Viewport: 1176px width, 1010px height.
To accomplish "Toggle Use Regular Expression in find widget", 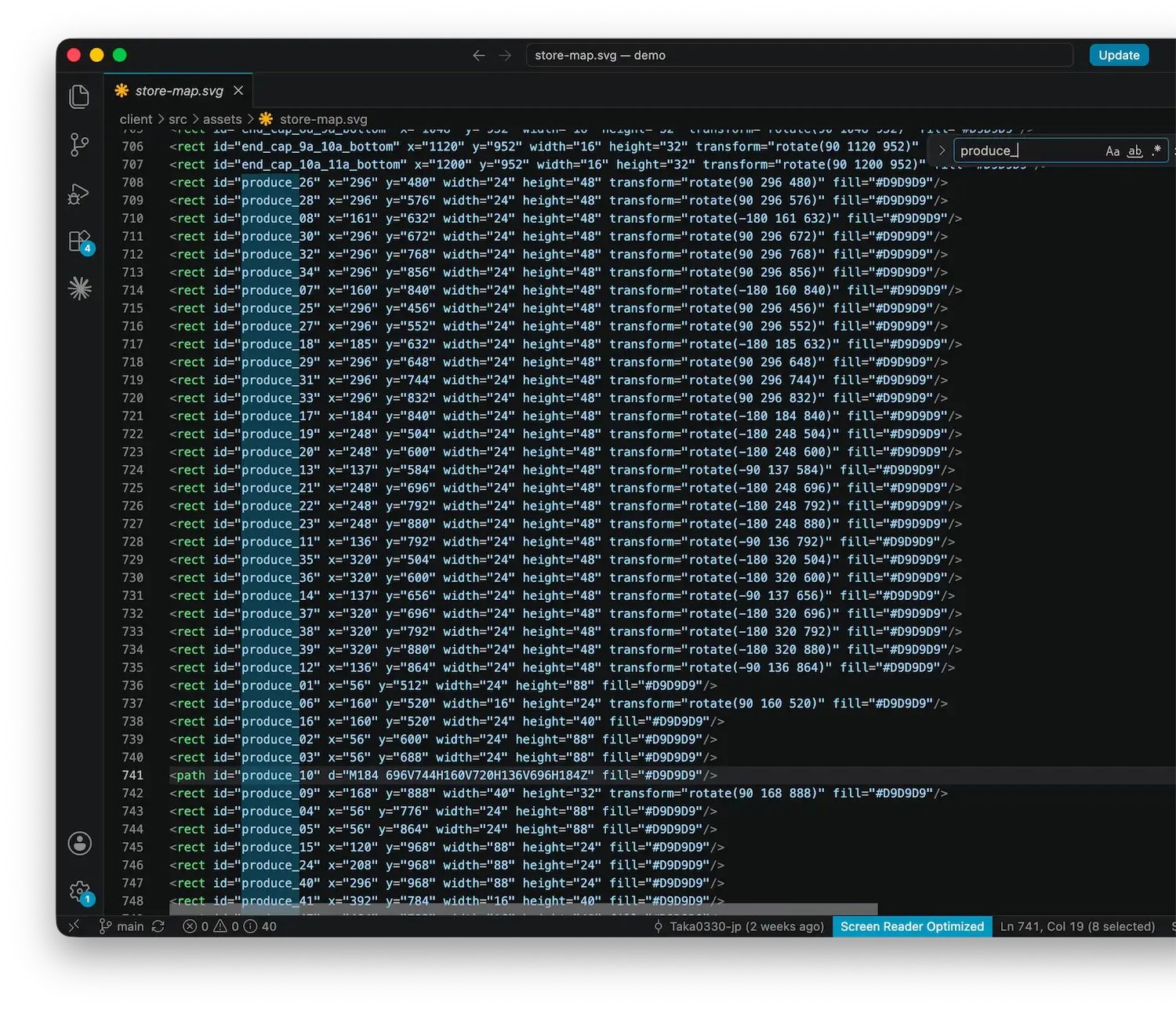I will (x=1156, y=151).
